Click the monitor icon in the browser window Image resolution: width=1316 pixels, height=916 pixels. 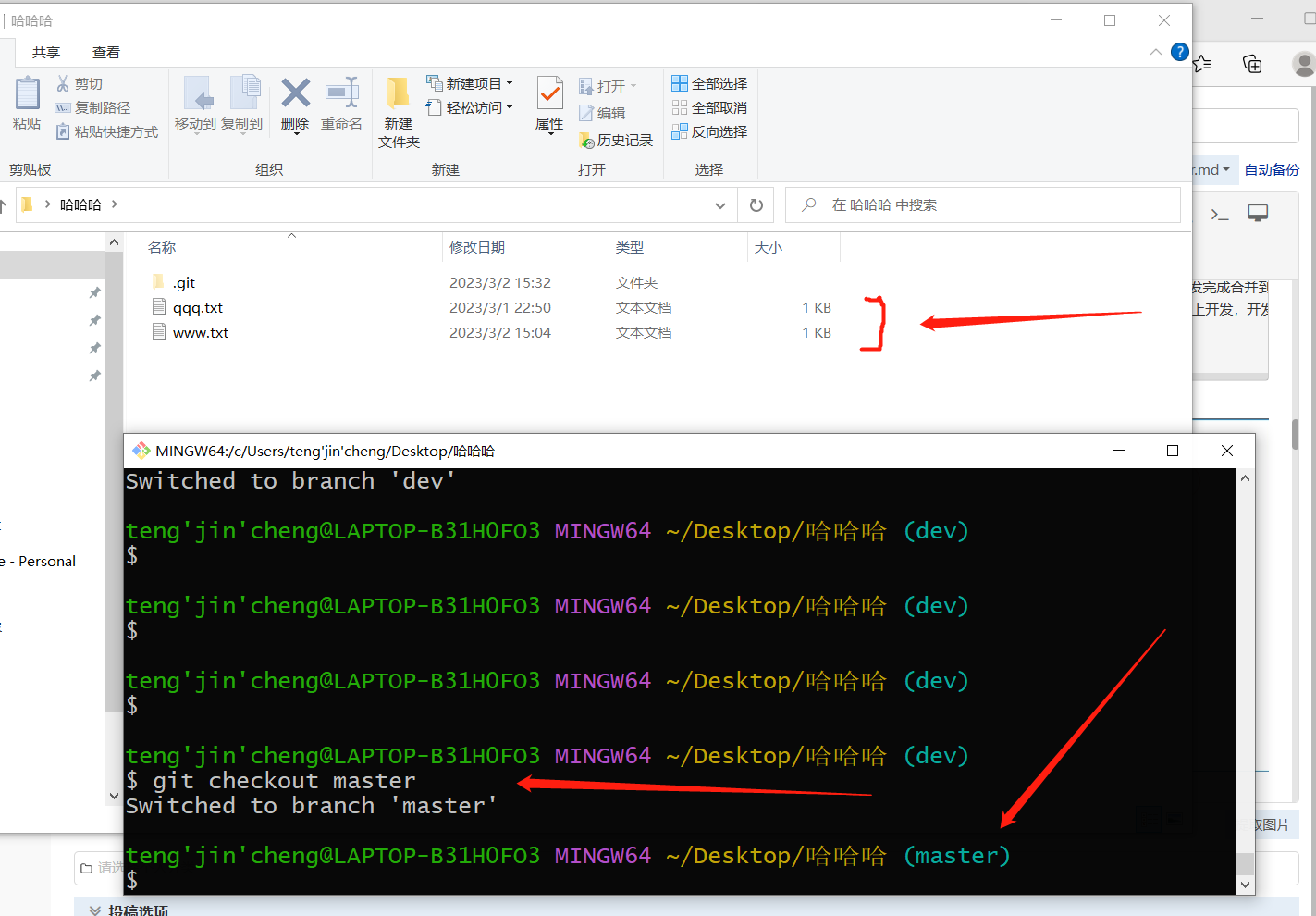[x=1258, y=214]
